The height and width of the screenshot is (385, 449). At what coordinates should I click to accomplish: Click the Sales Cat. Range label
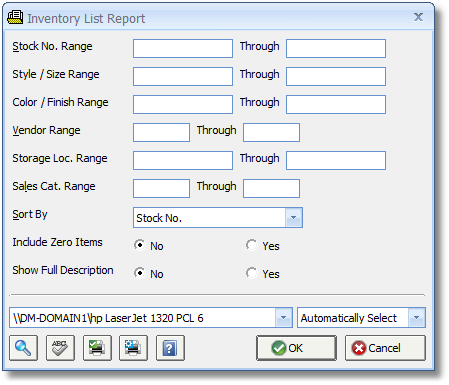[54, 186]
